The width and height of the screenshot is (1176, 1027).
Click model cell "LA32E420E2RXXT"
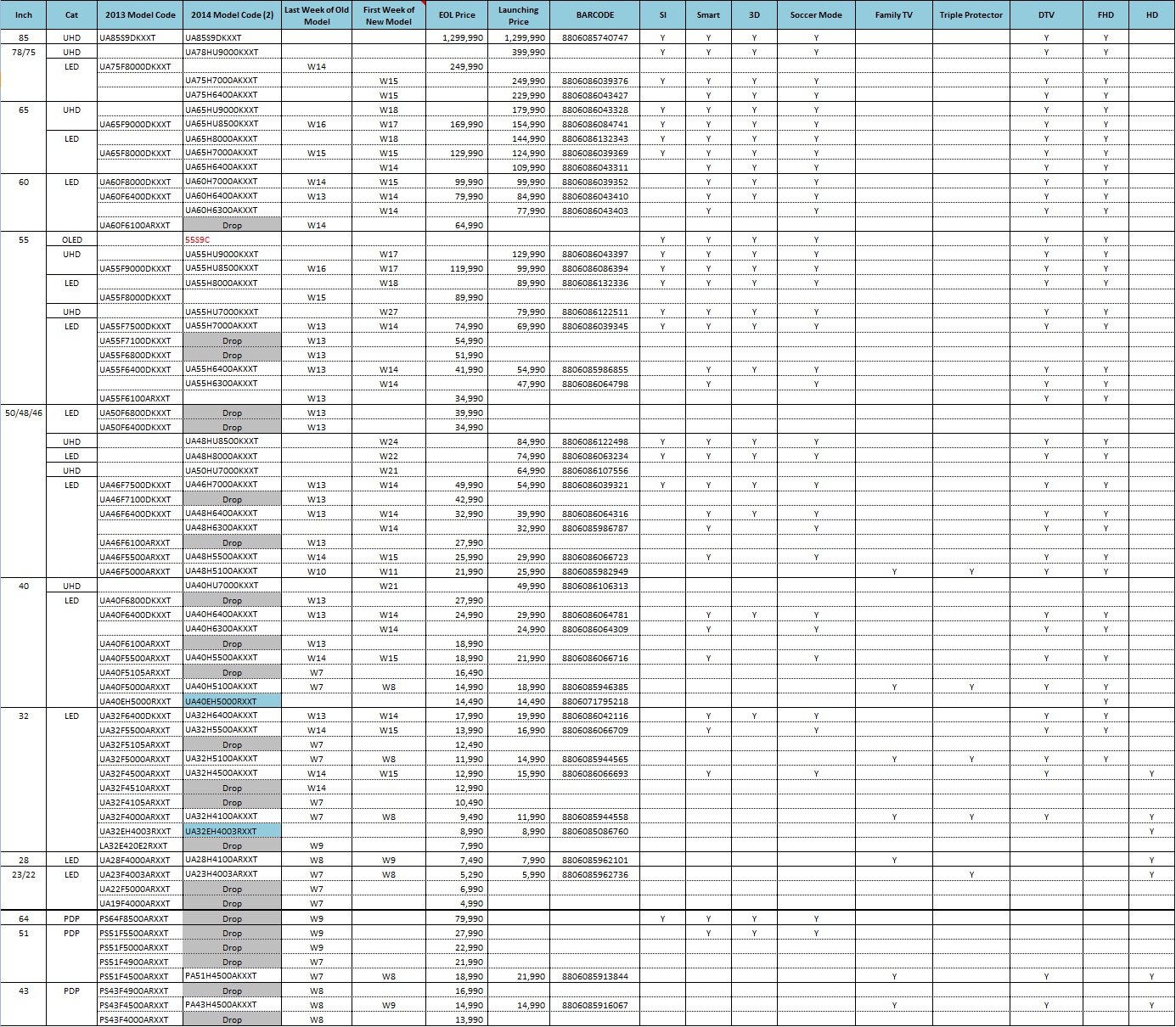[140, 846]
